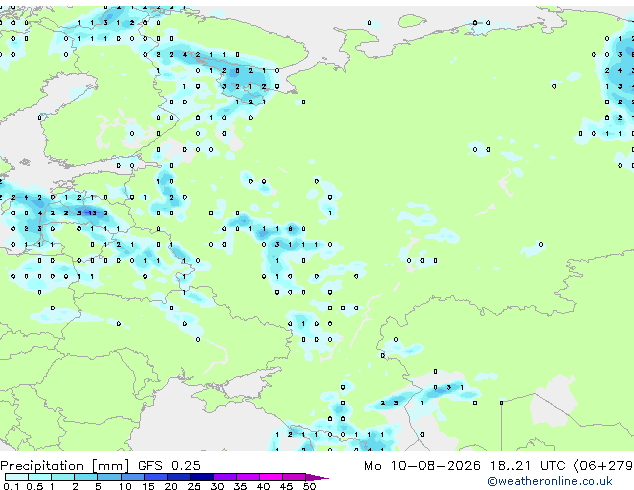Screen dimensions: 634x490
Task: Click the 45–50 mm legend color swatch
Action: click(294, 477)
